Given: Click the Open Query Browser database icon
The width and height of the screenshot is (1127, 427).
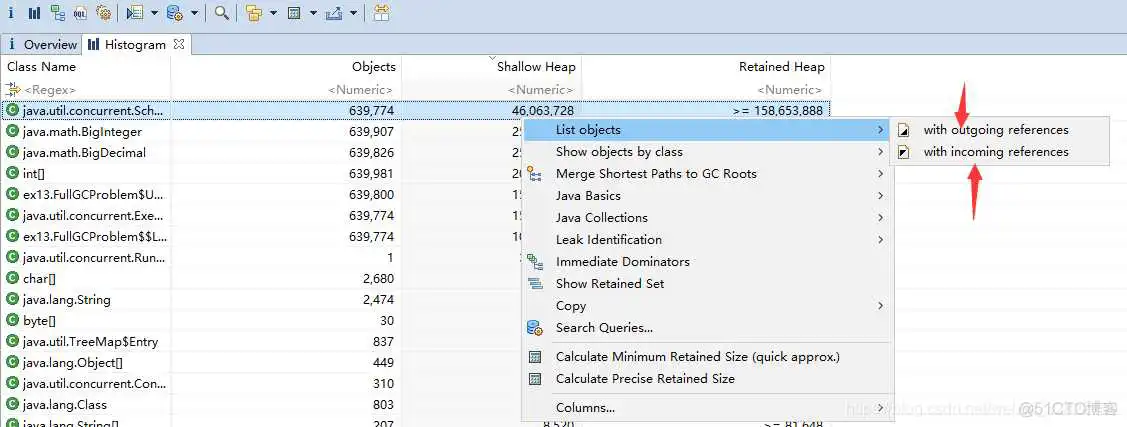Looking at the screenshot, I should pos(174,13).
